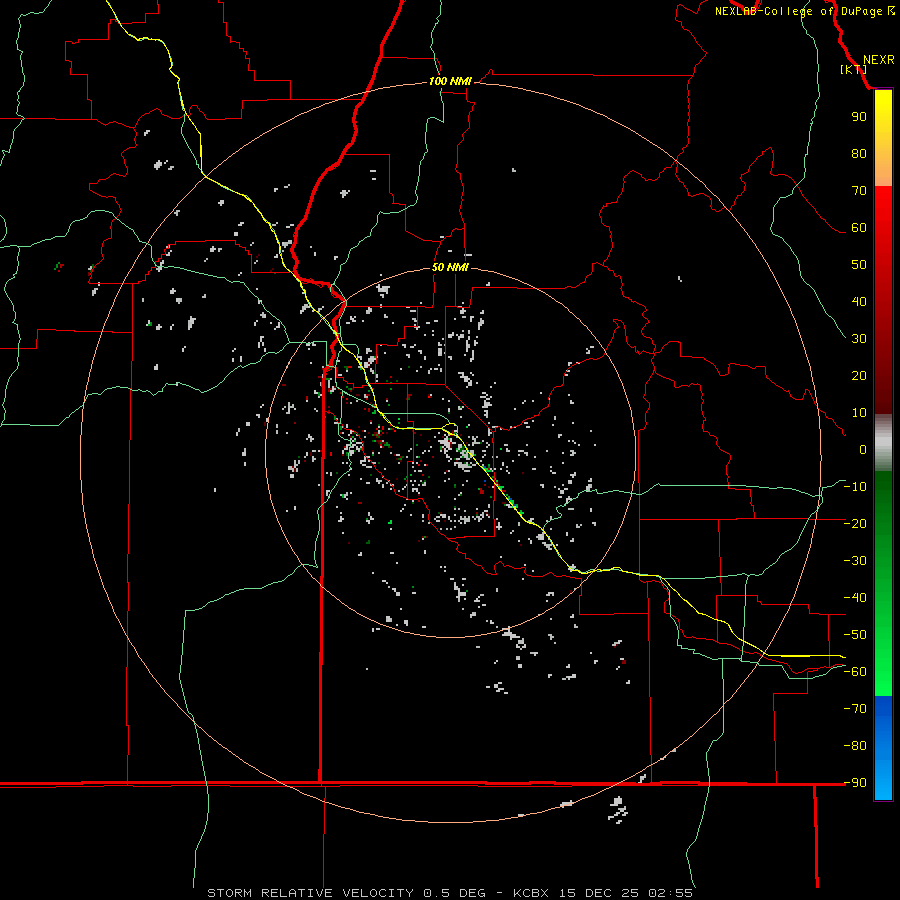This screenshot has height=900, width=900.
Task: Click the 30 value on velocity scale
Action: [859, 339]
